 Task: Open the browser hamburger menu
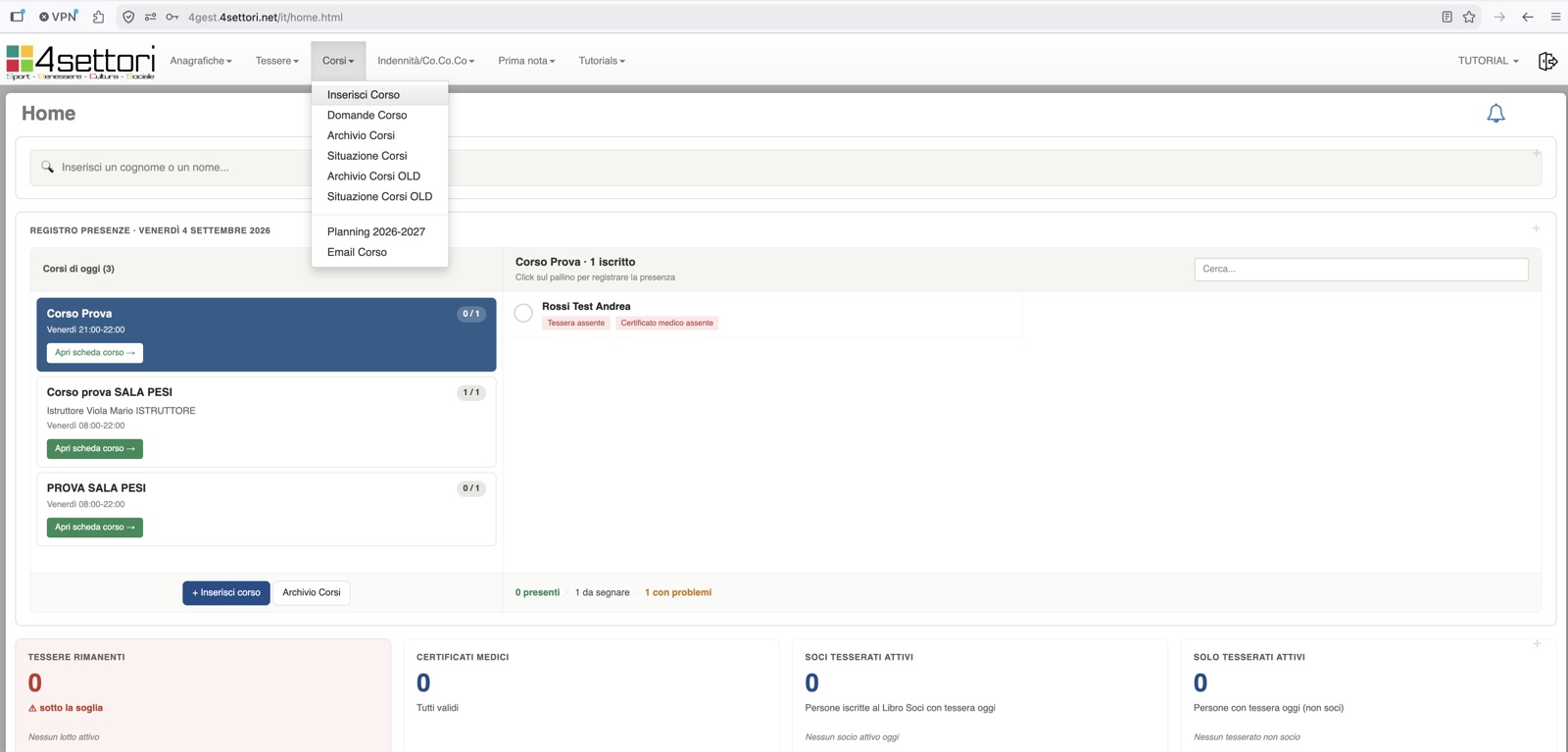click(1555, 17)
